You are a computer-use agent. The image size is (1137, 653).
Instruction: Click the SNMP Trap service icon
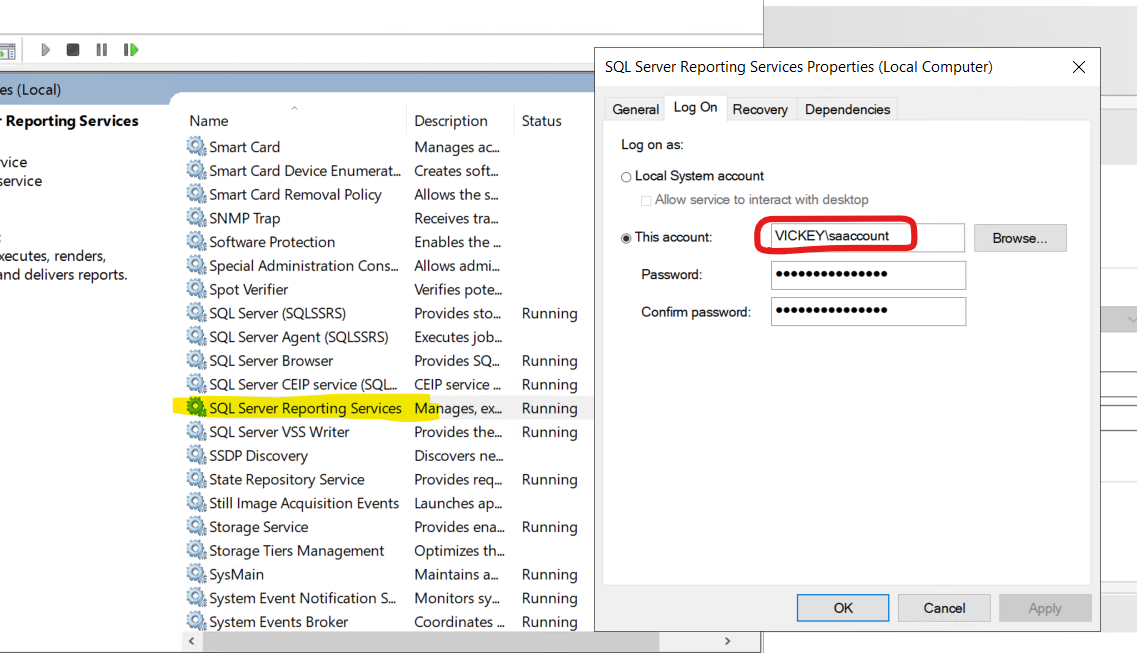tap(194, 218)
